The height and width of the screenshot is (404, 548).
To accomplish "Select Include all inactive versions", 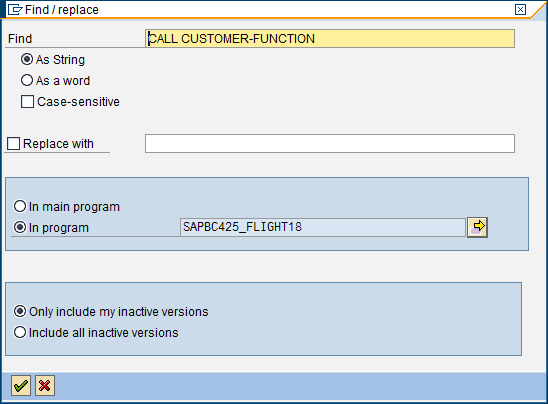I will [x=20, y=332].
